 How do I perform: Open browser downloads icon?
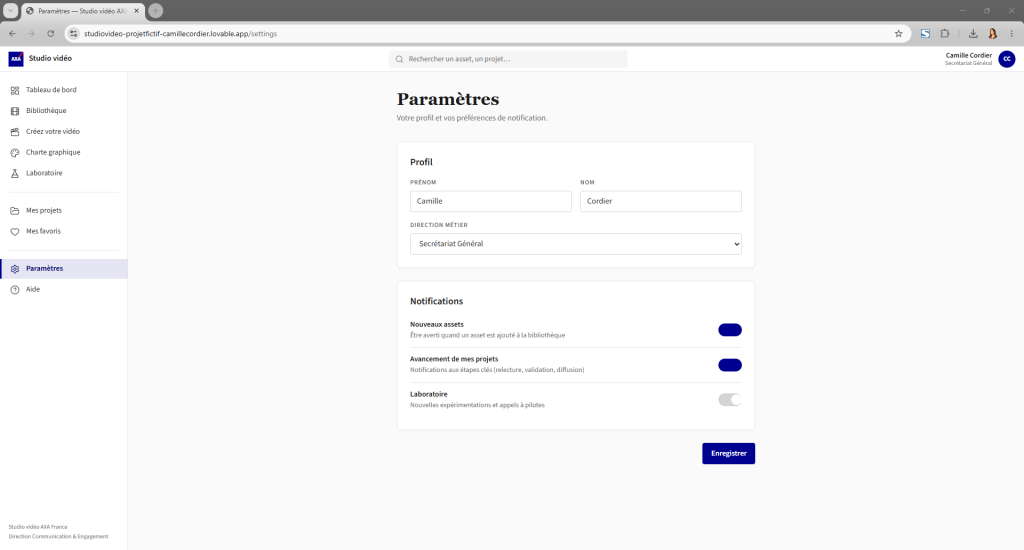pos(973,34)
